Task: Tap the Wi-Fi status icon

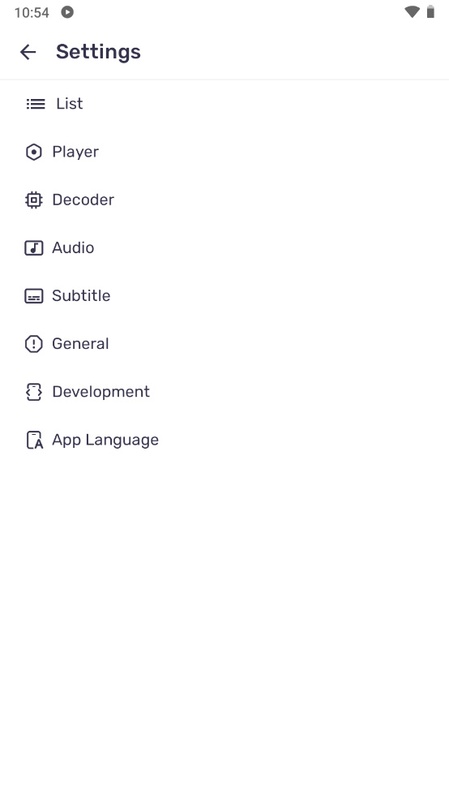Action: 412,12
